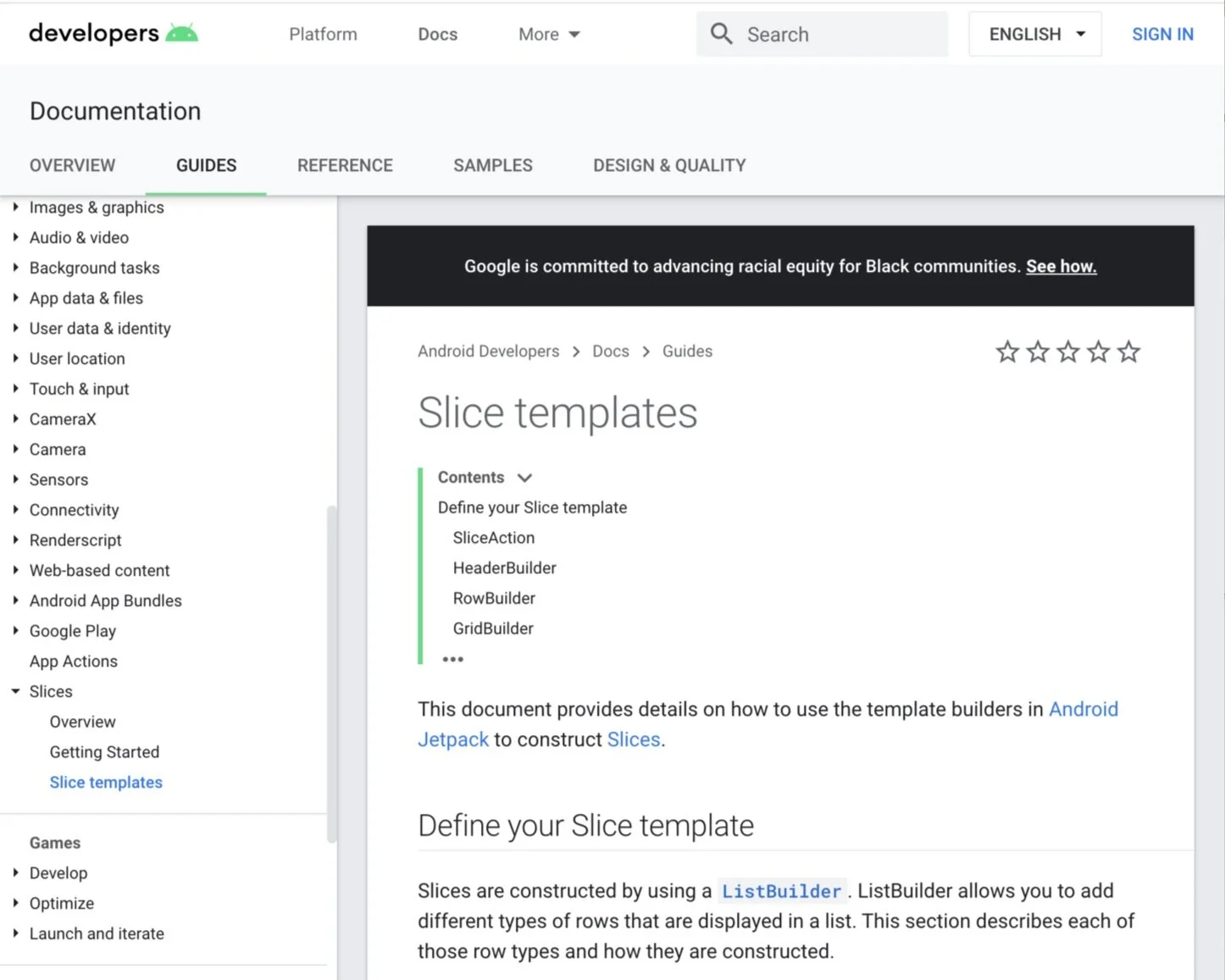This screenshot has width=1225, height=980.
Task: Expand the Audio & video section
Action: click(15, 238)
